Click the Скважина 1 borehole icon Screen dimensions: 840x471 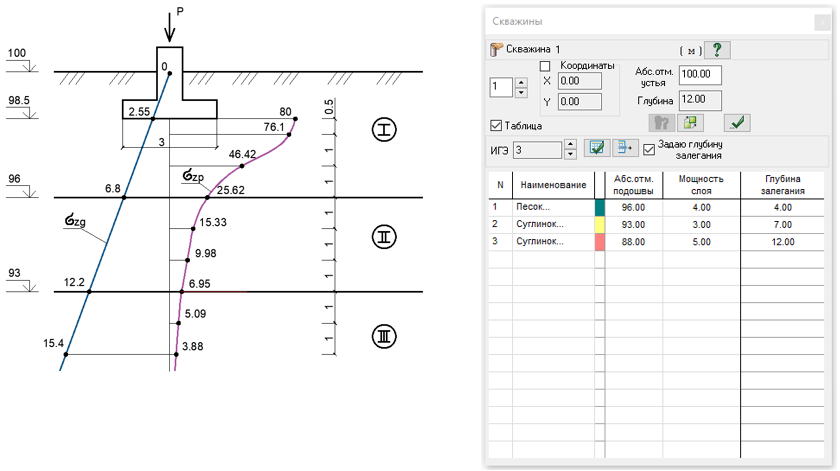pyautogui.click(x=496, y=49)
